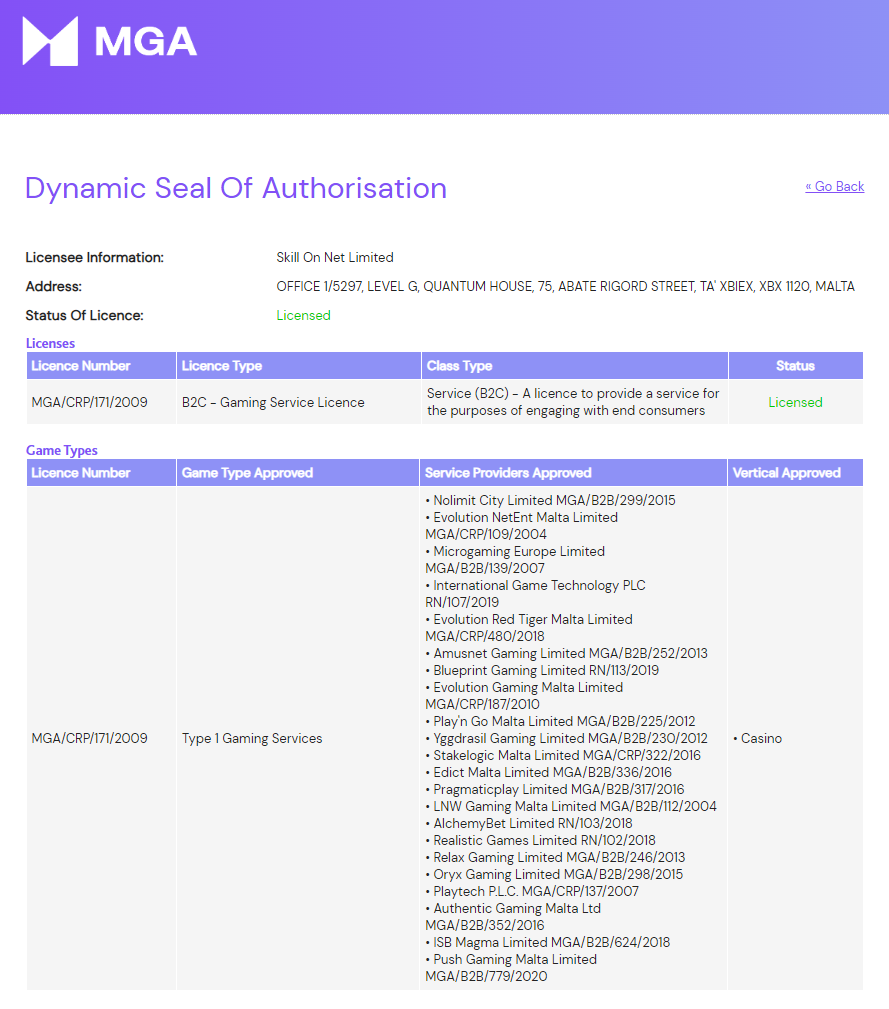
Task: Click the AlchemyBet Limited entry
Action: [x=529, y=823]
